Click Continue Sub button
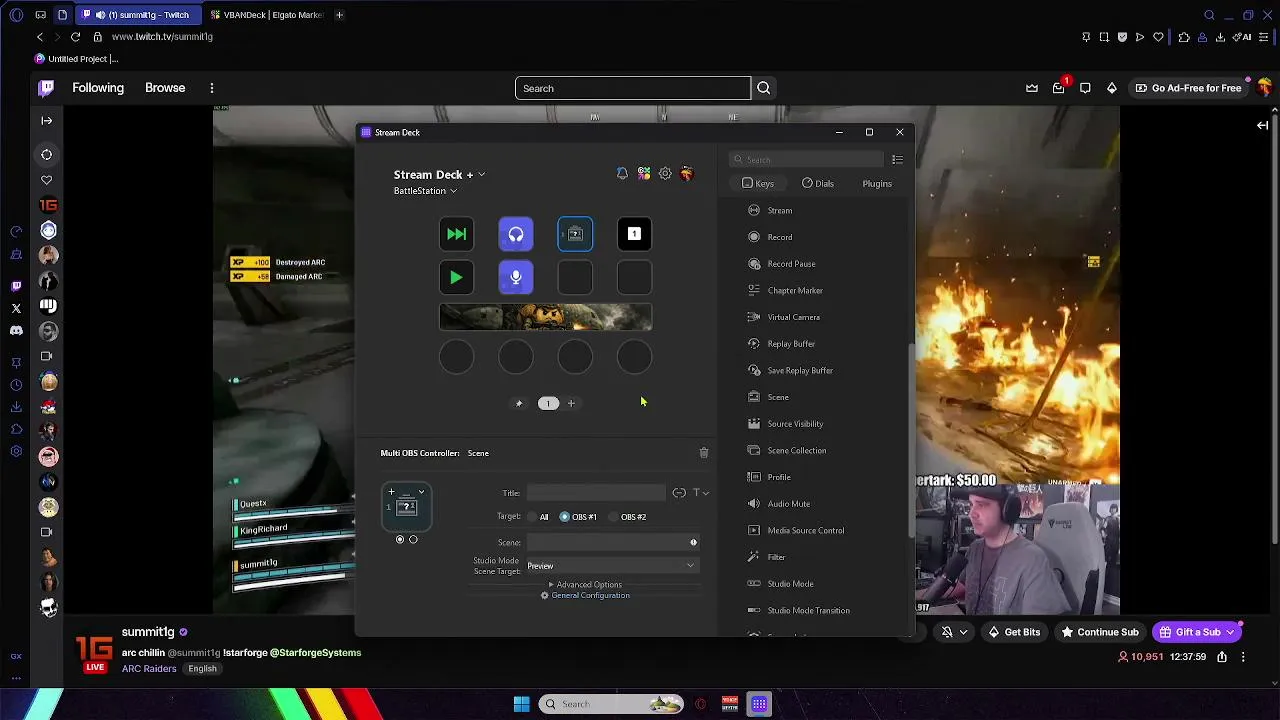1280x720 pixels. [1100, 632]
